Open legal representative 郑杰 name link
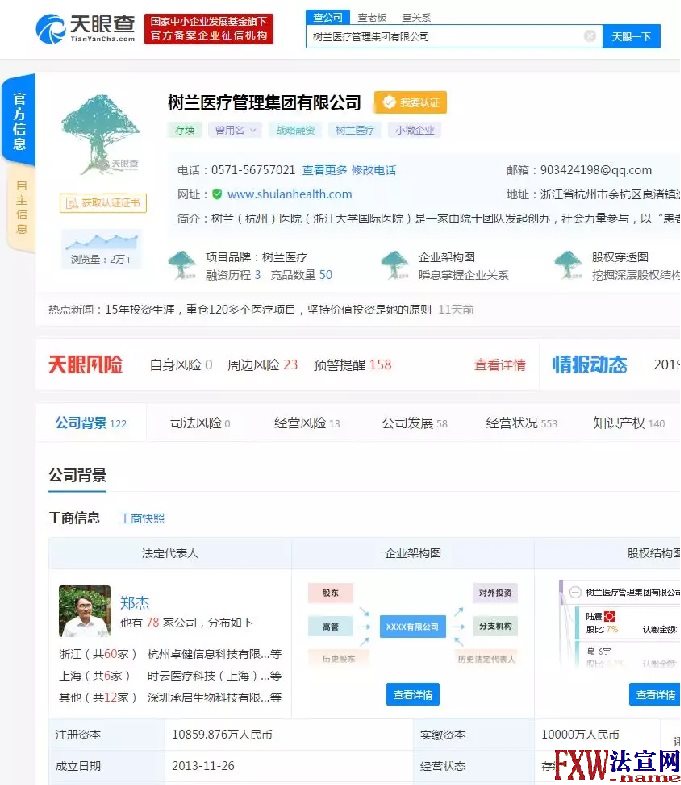The height and width of the screenshot is (785, 681). click(134, 602)
